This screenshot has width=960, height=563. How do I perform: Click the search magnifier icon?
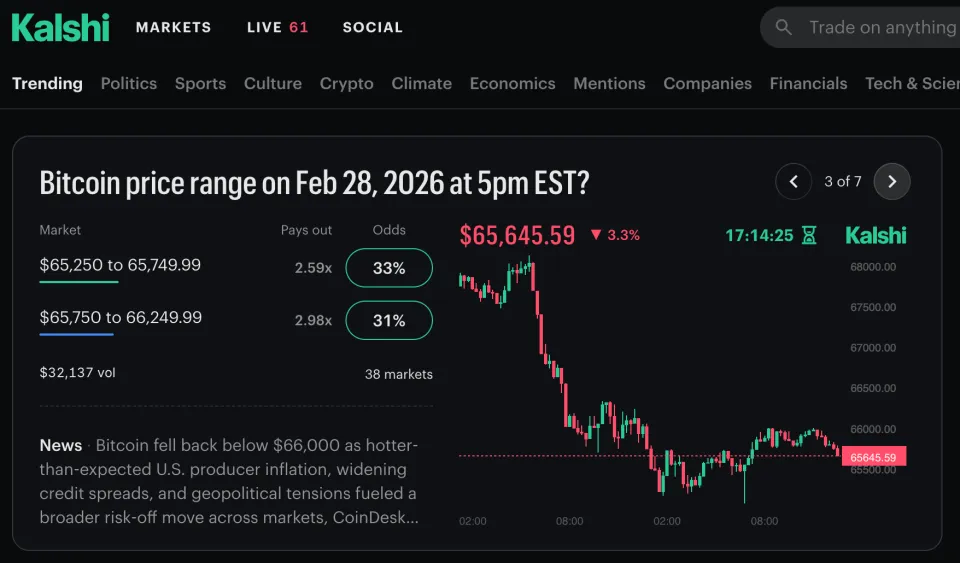tap(784, 27)
